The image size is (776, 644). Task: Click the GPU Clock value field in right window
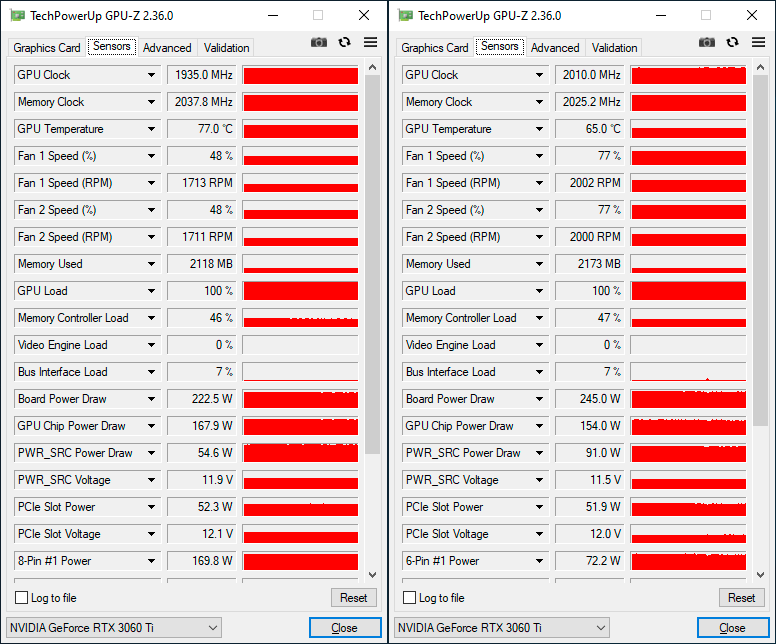(589, 75)
